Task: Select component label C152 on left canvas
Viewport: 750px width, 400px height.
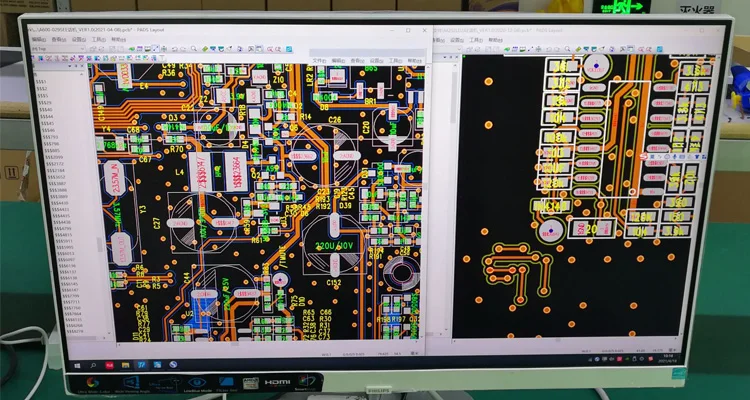Action: tap(333, 283)
